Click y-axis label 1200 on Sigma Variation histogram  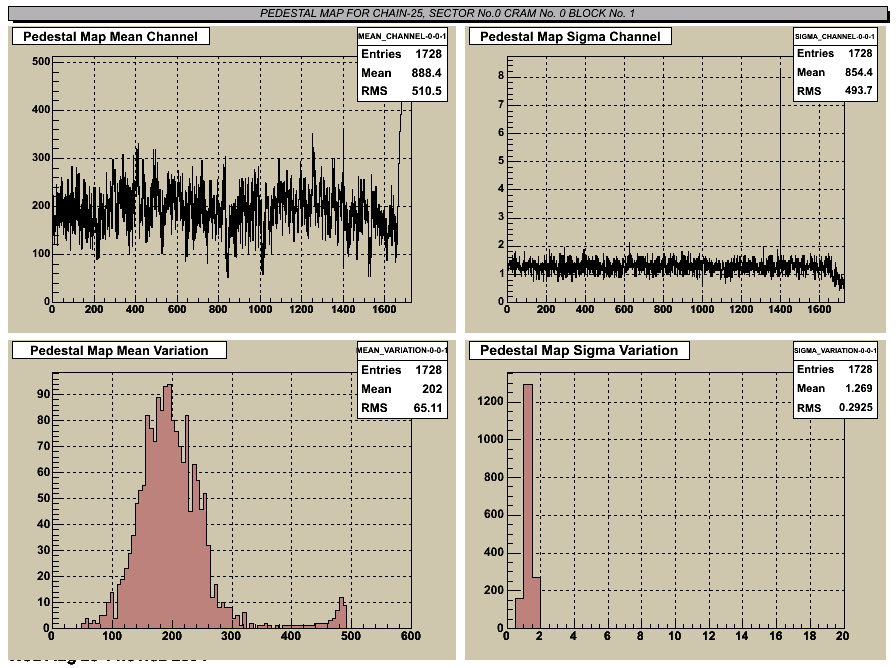(491, 401)
